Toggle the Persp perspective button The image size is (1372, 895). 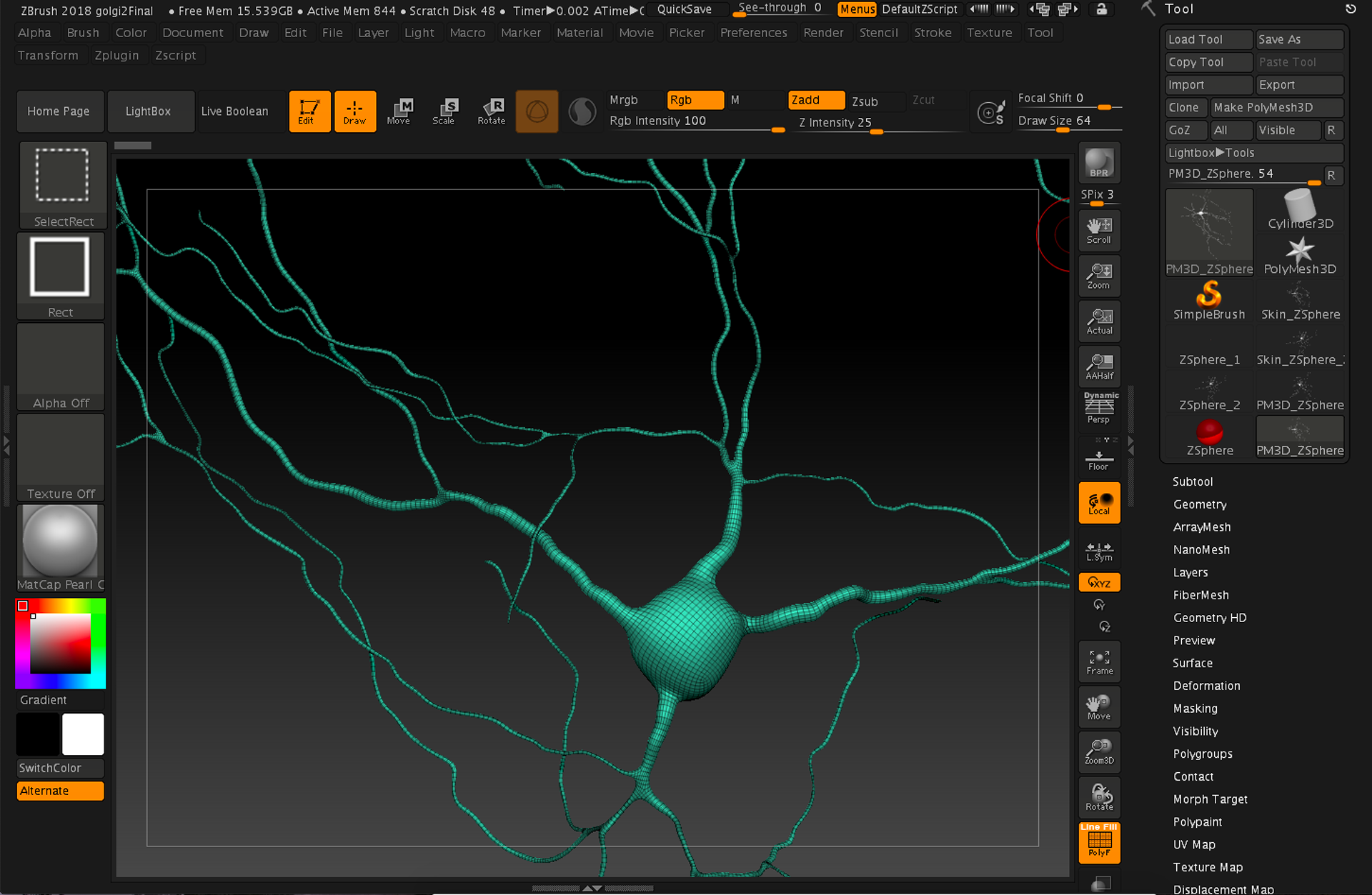tap(1099, 409)
